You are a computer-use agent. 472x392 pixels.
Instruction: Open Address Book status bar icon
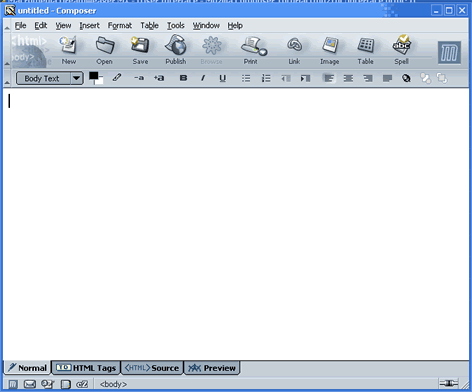click(48, 384)
